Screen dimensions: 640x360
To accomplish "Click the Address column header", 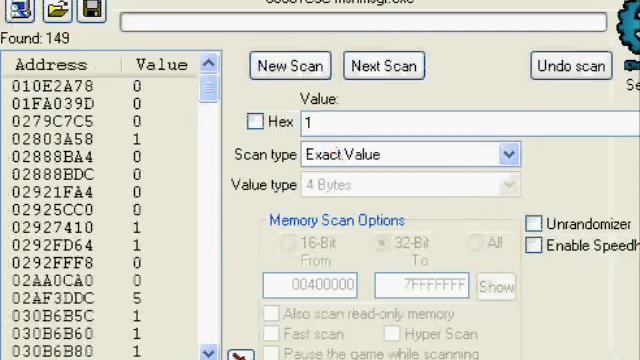I will pos(62,64).
